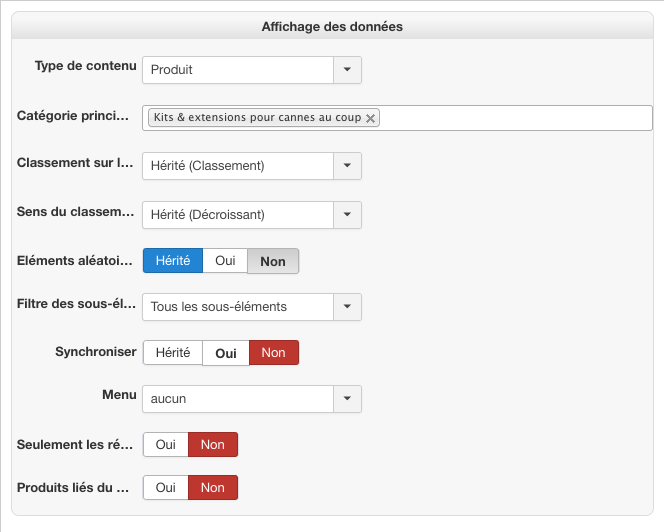Click the aucun menu selection box
Image resolution: width=664 pixels, height=532 pixels.
pos(238,399)
